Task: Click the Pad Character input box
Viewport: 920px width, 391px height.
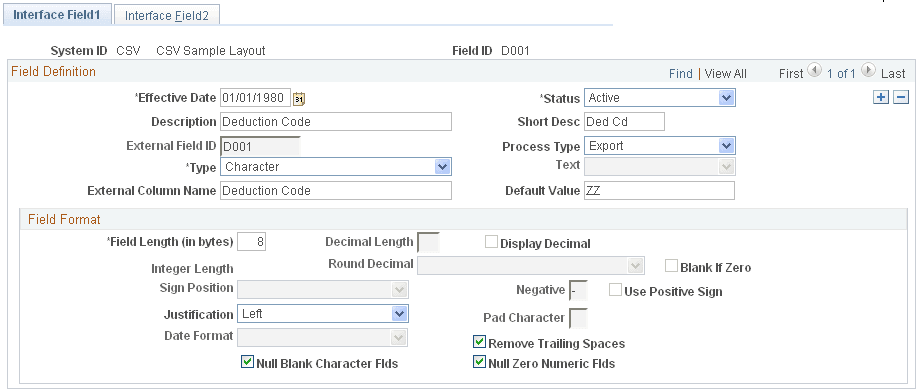Action: (x=578, y=318)
